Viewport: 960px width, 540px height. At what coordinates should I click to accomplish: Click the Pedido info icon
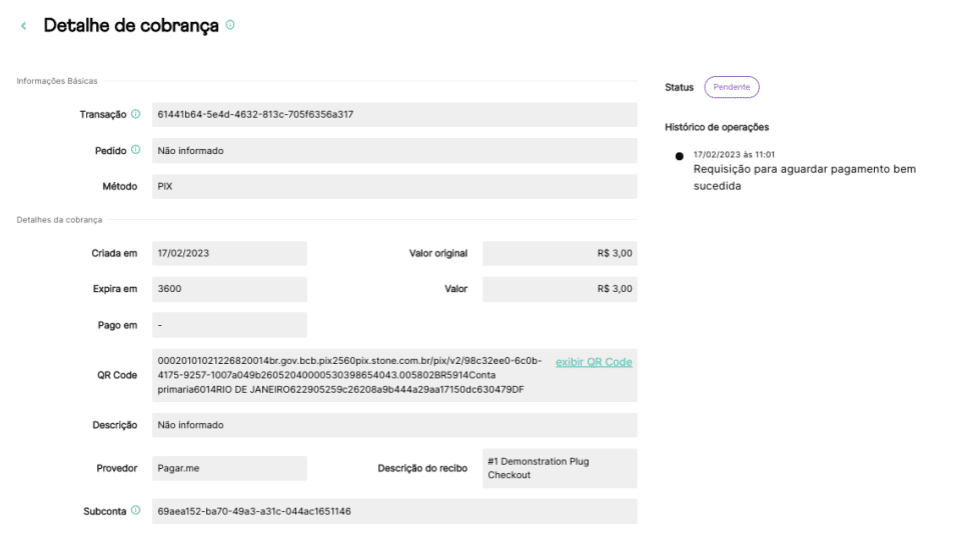[x=136, y=151]
